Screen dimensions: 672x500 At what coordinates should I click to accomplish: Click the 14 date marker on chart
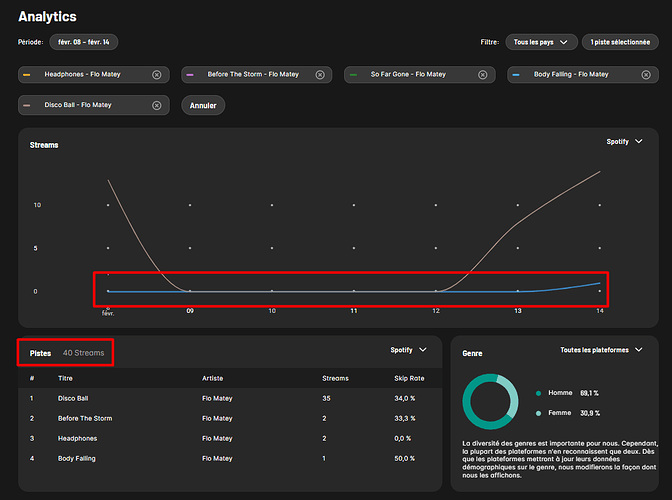pos(598,311)
